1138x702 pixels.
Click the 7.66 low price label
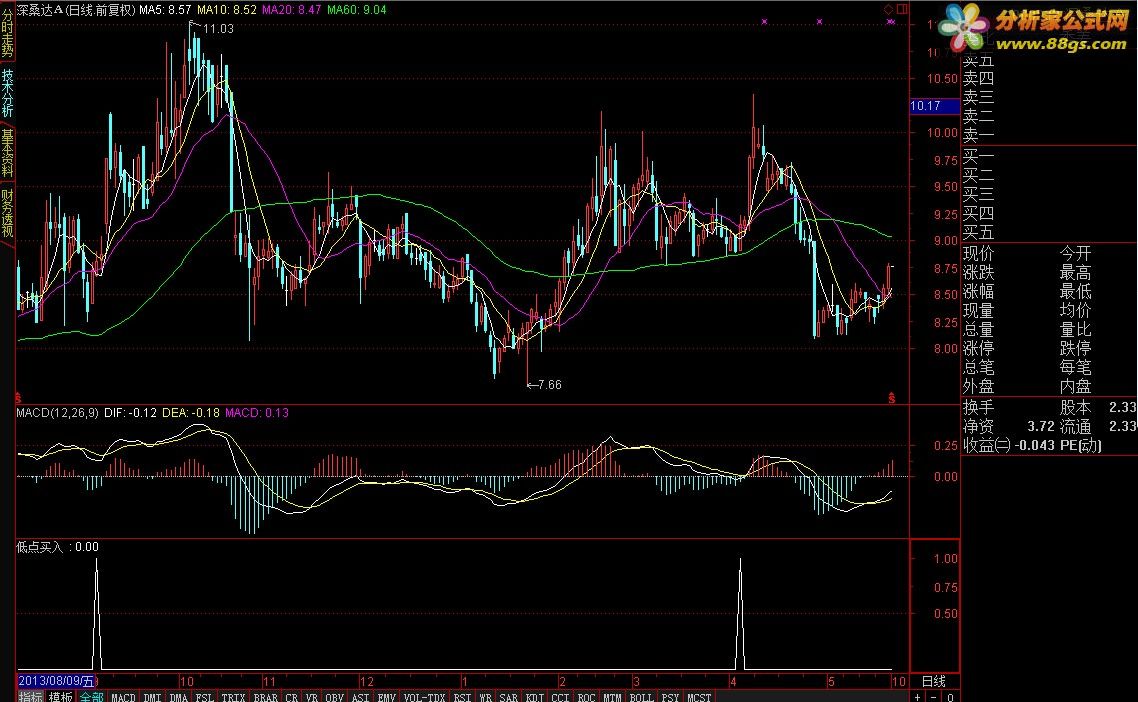coord(550,385)
